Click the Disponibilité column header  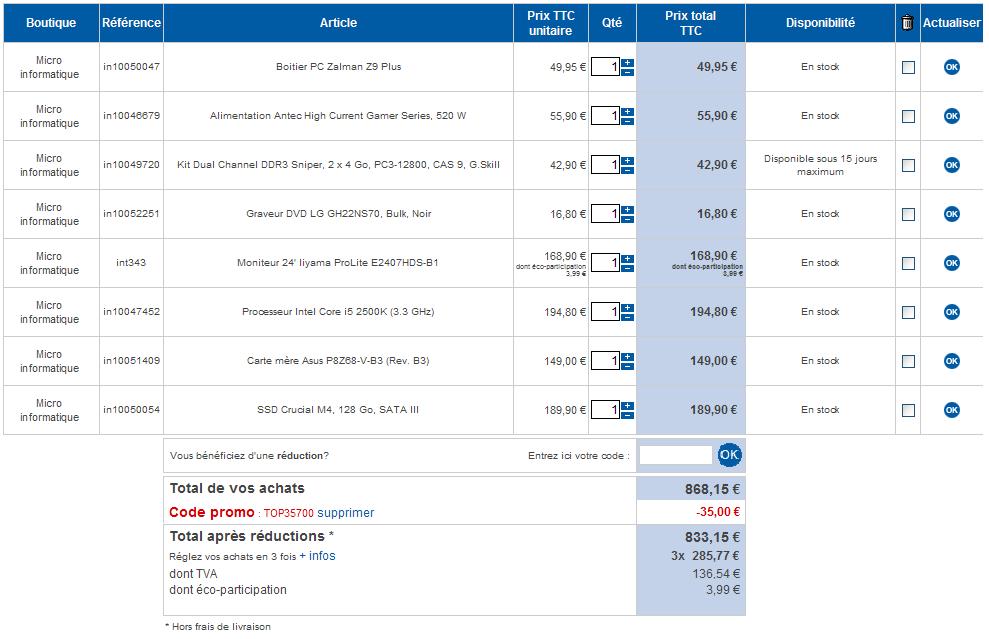pos(820,23)
